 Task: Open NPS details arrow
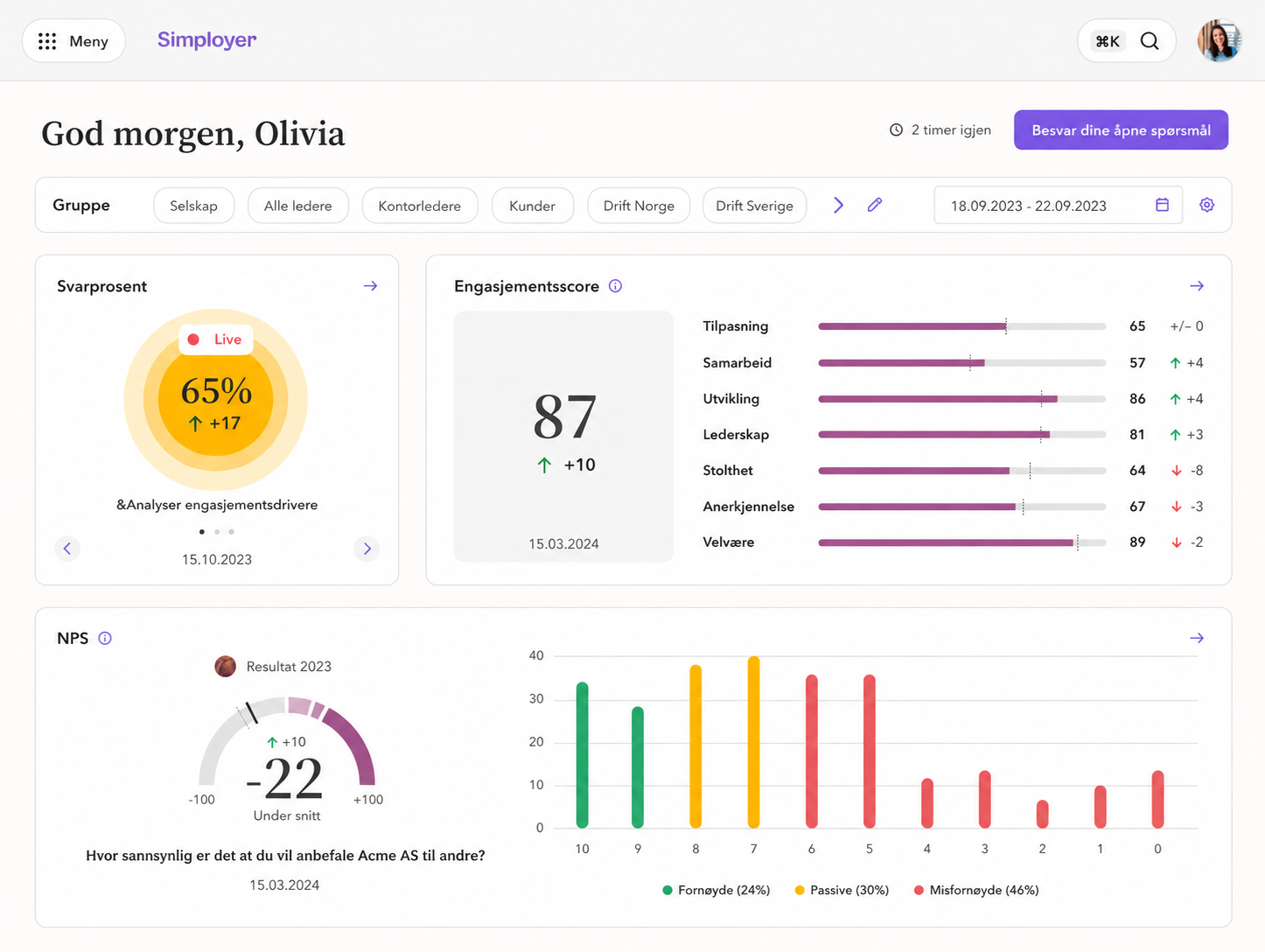coord(1197,638)
